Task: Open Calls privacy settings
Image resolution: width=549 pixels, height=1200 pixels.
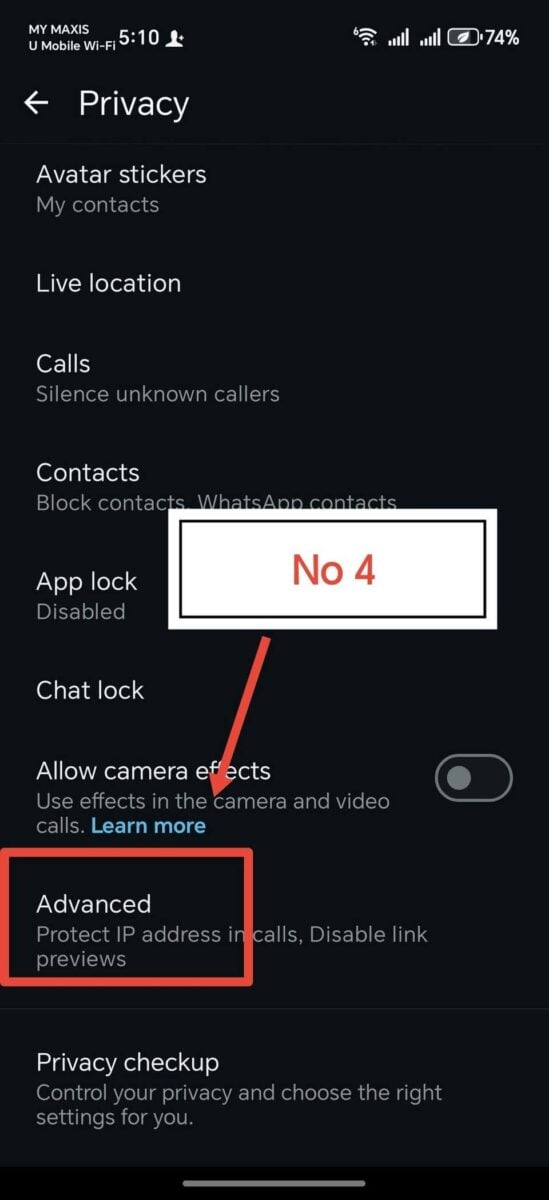Action: [274, 378]
